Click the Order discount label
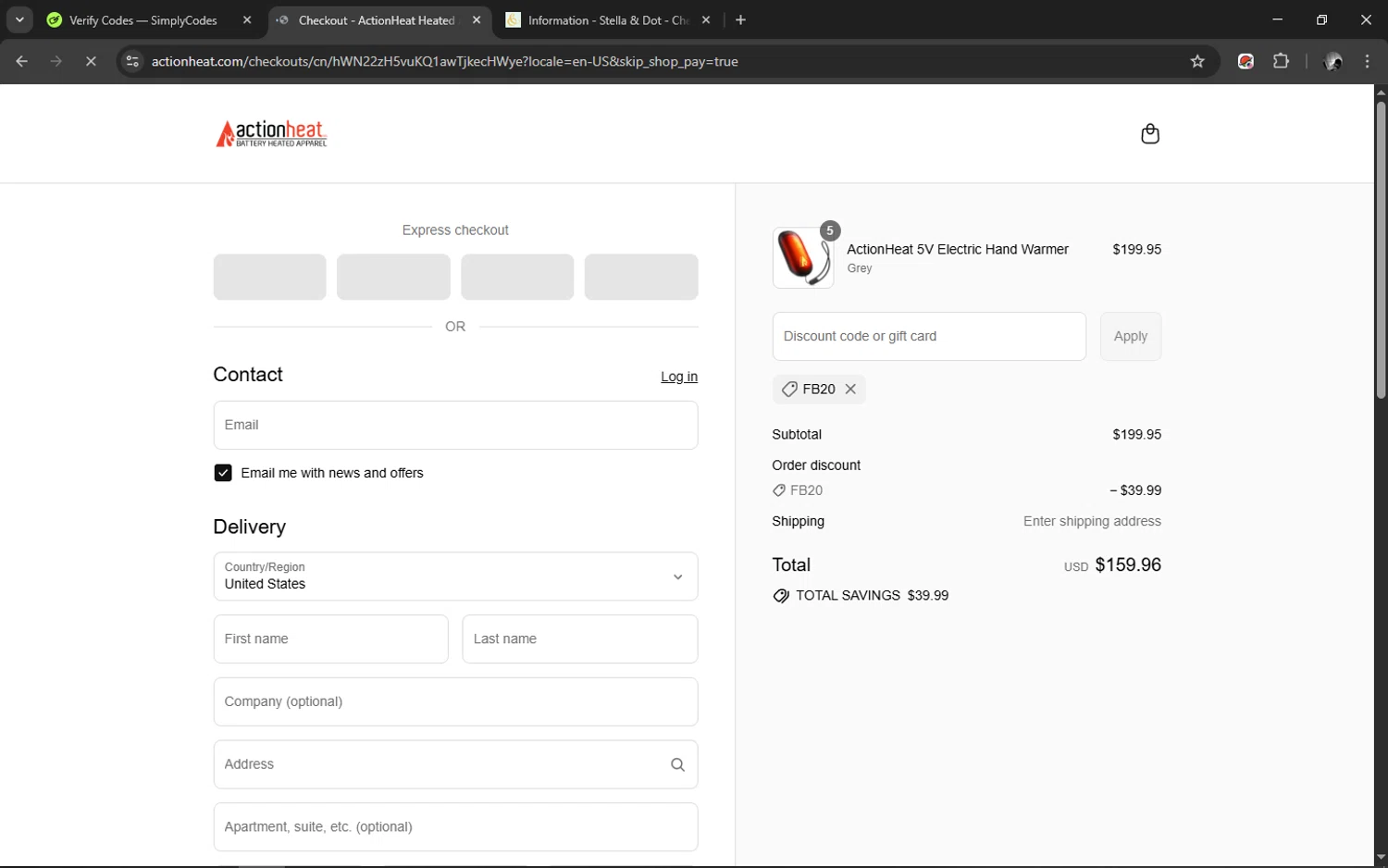The image size is (1388, 868). [x=816, y=465]
